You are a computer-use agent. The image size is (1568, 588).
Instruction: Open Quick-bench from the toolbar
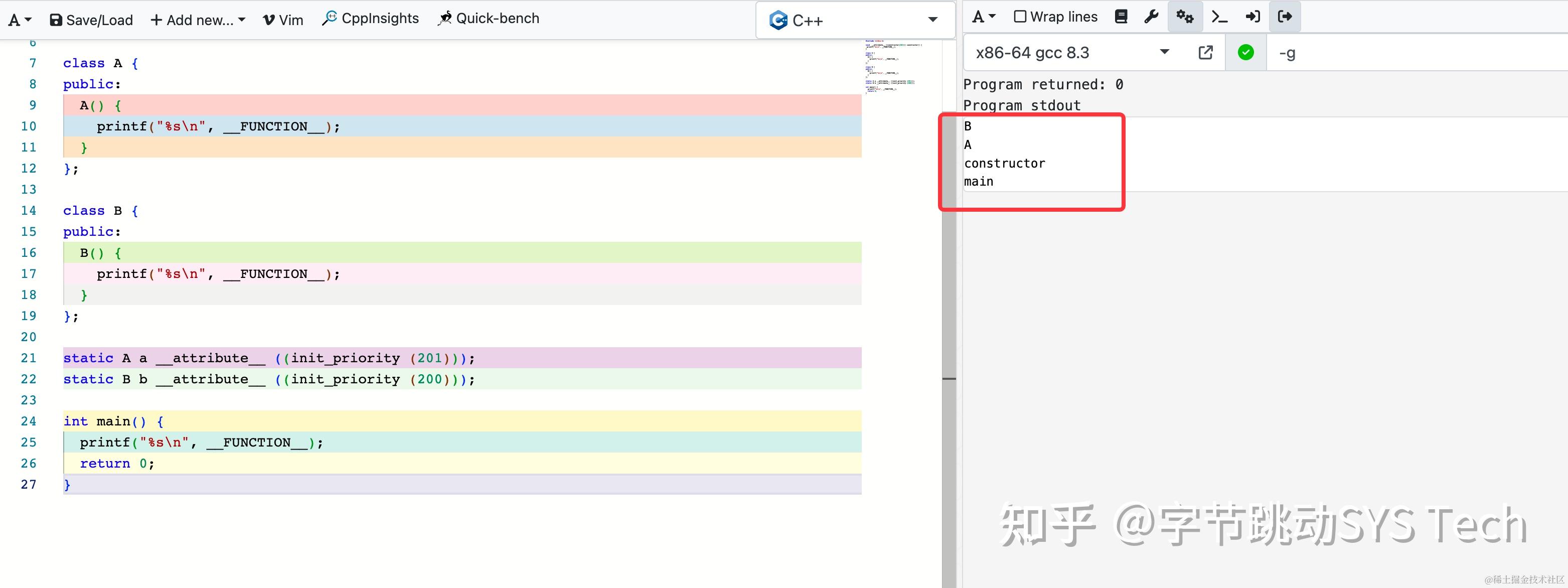point(488,18)
